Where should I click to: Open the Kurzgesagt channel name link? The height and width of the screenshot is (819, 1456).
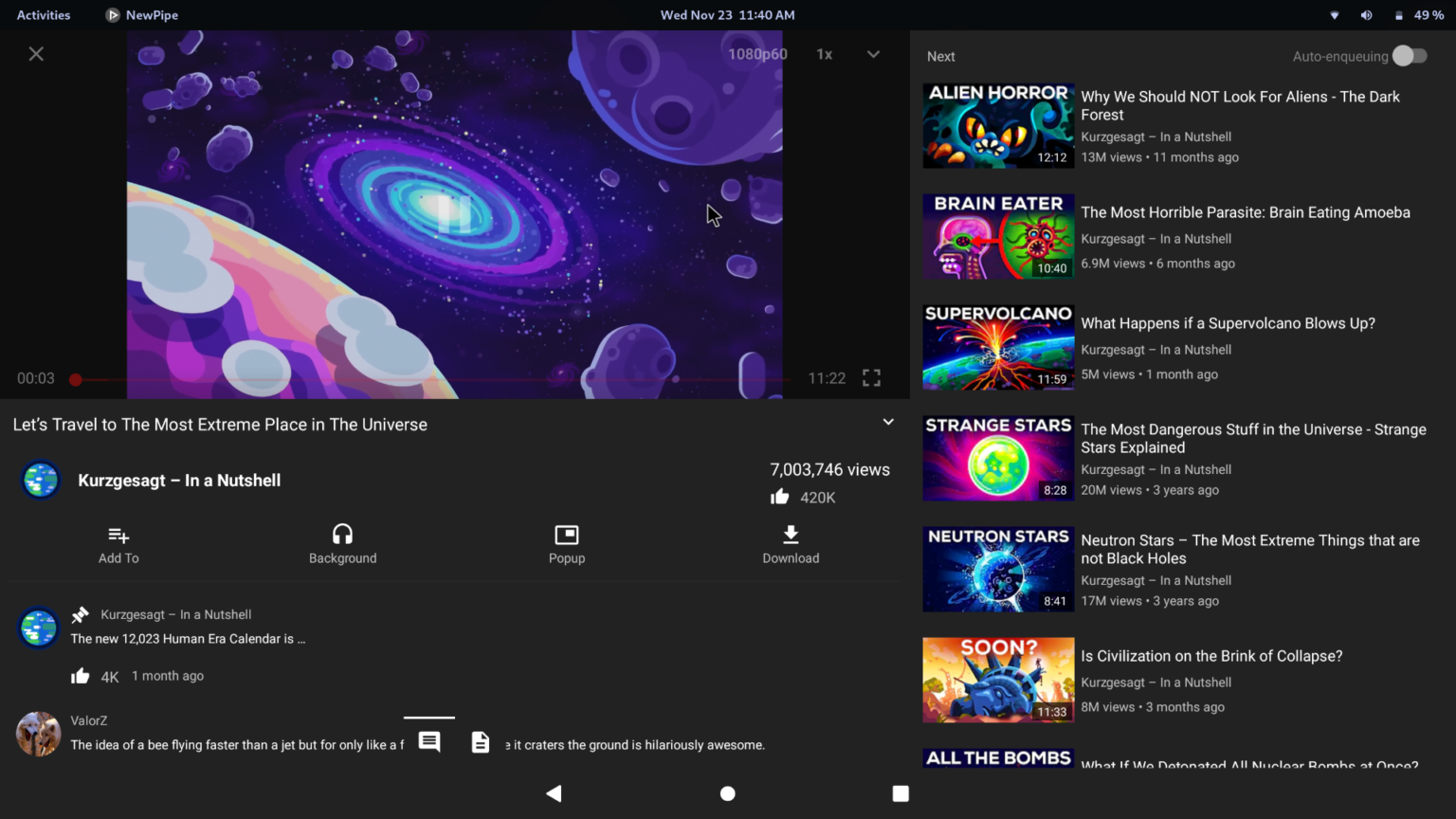[x=179, y=481]
